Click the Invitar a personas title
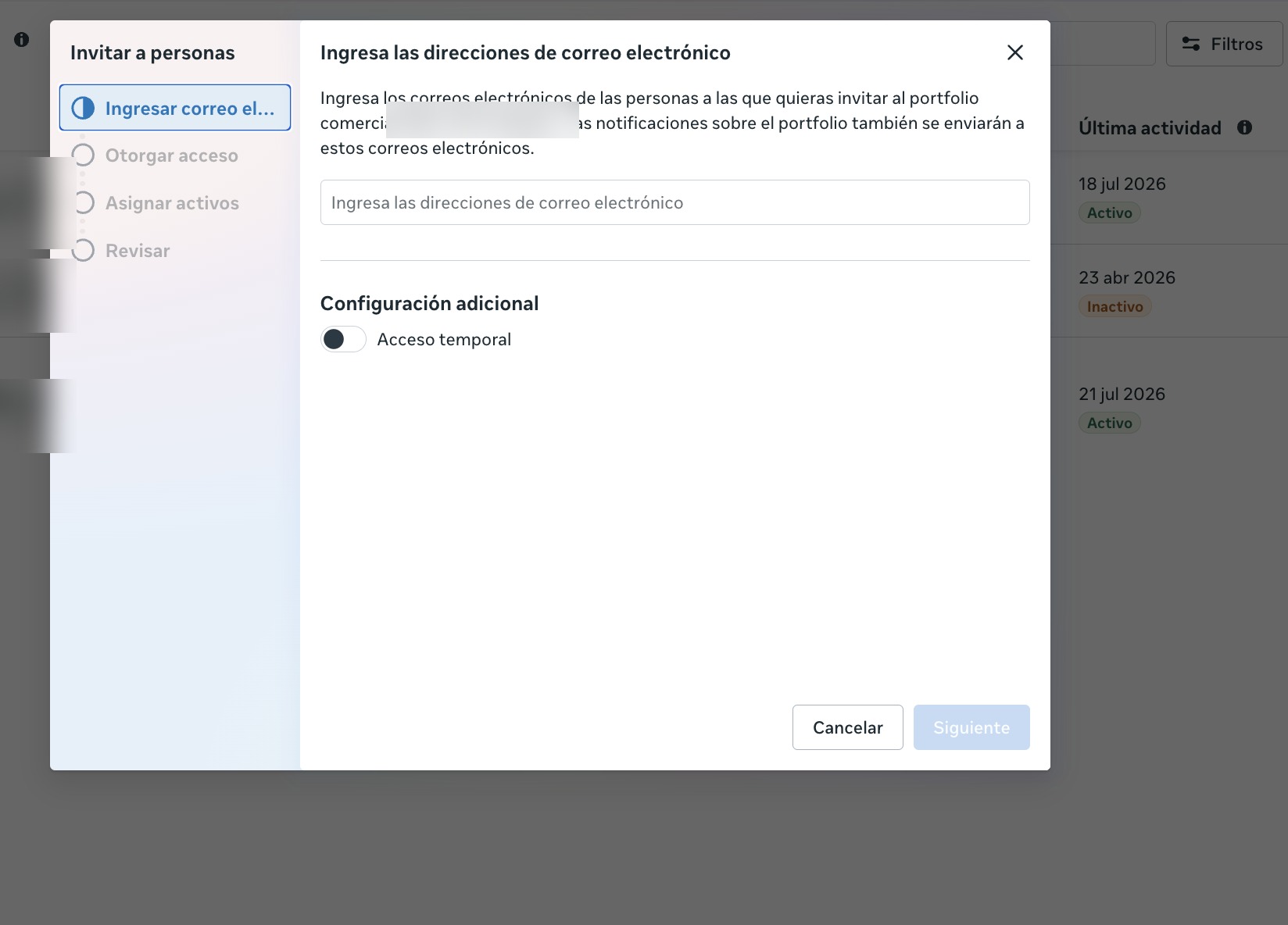The height and width of the screenshot is (925, 1288). click(x=152, y=52)
